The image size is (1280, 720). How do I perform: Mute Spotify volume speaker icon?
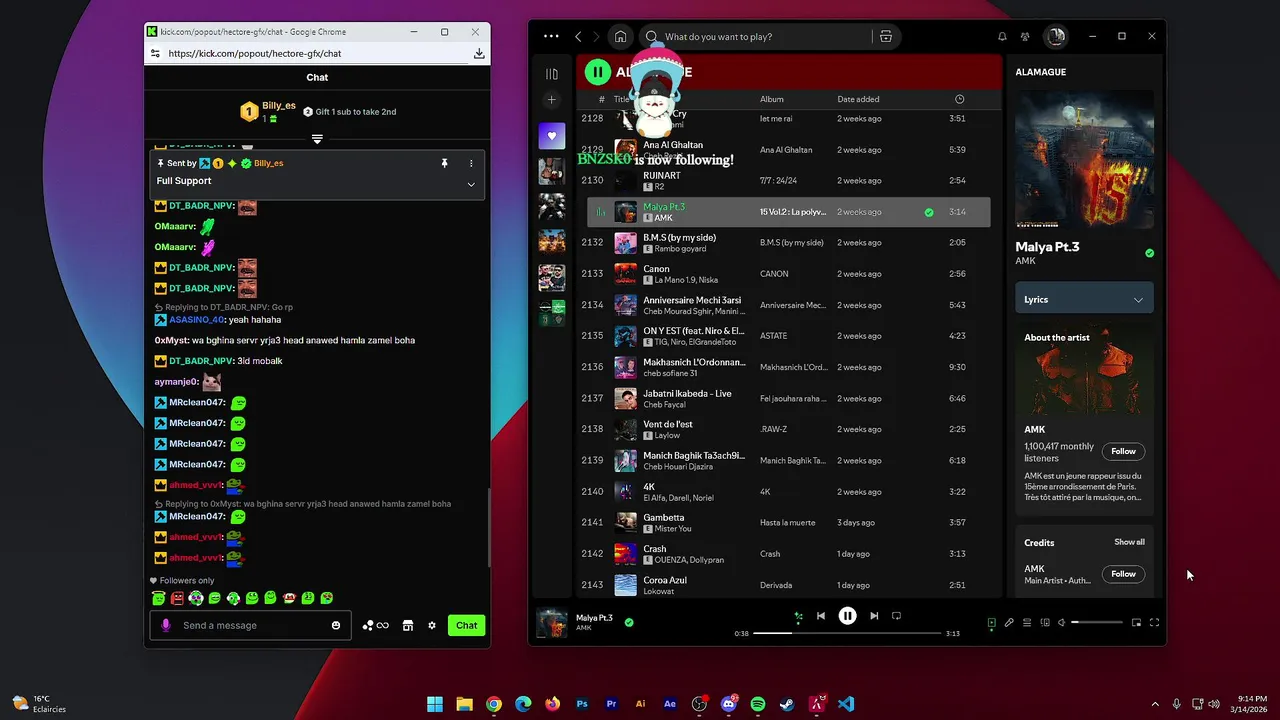1062,623
